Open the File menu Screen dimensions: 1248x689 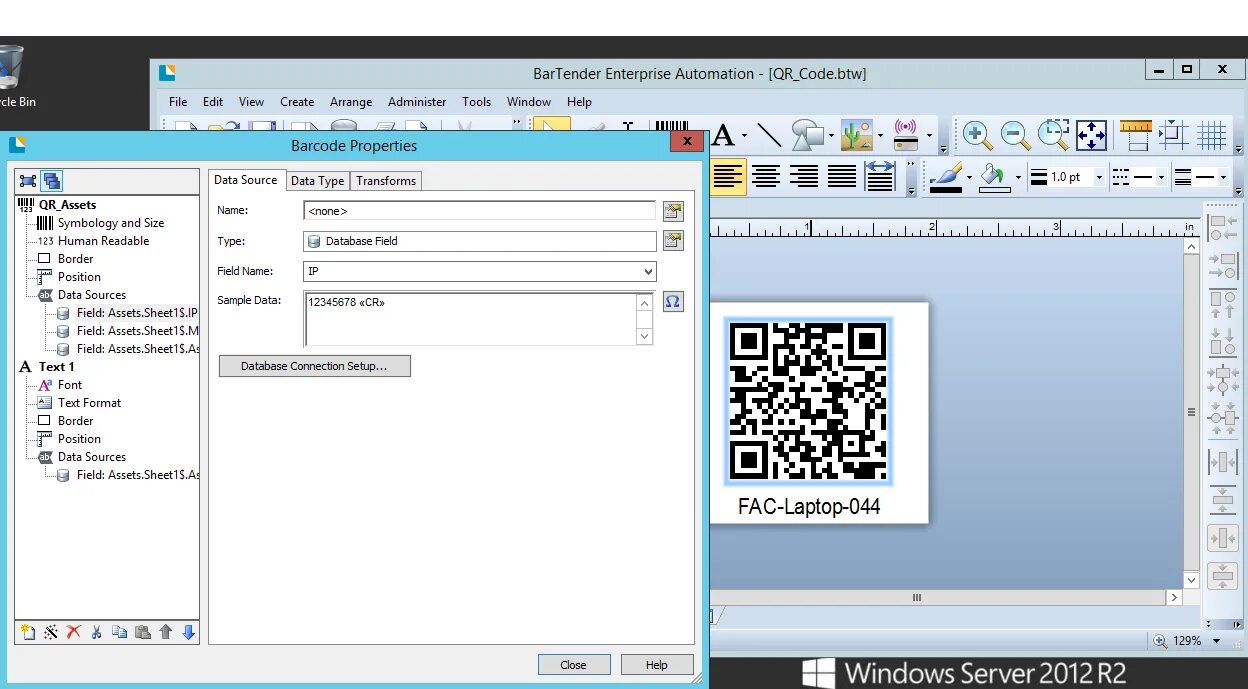tap(178, 102)
